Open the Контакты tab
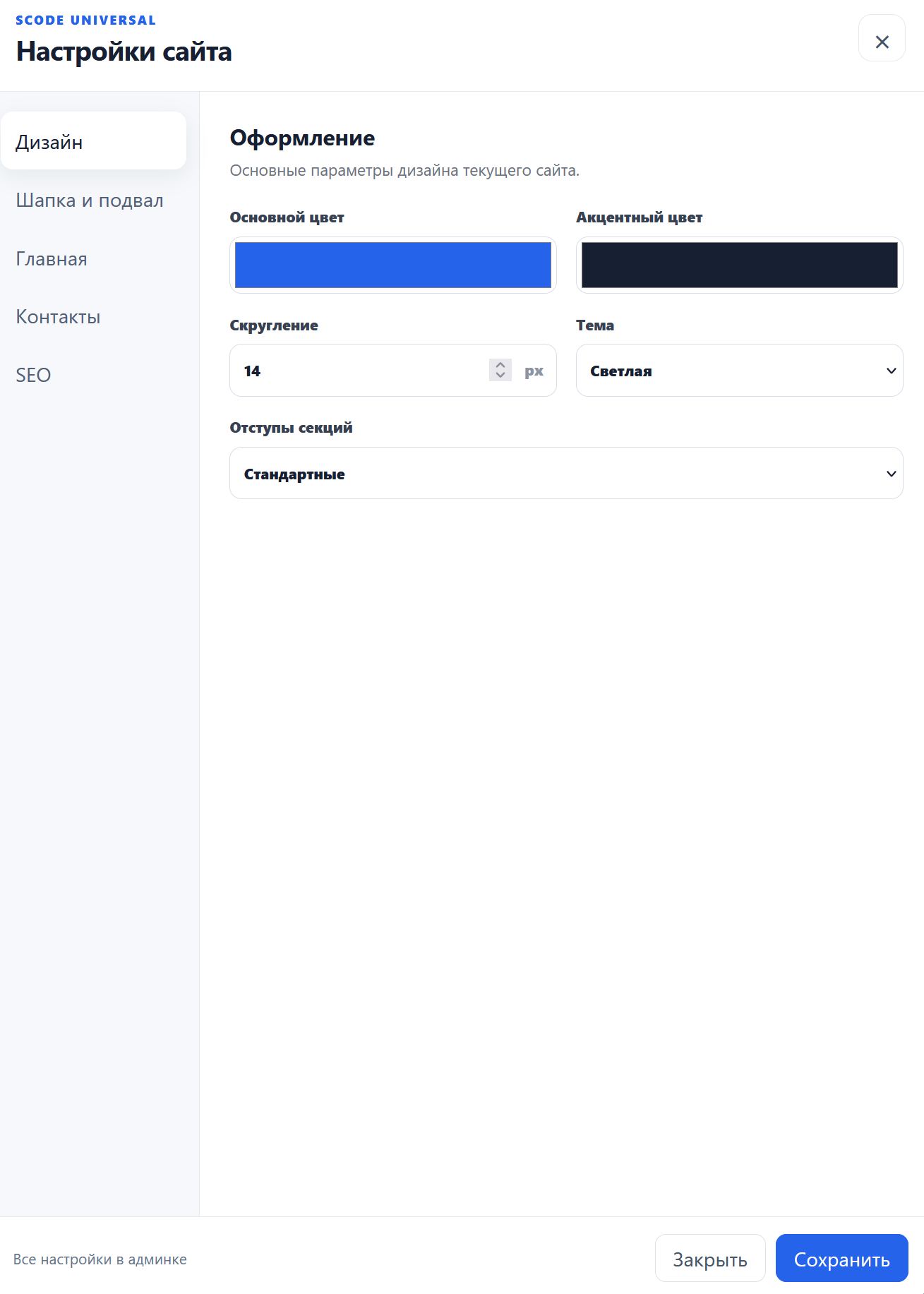This screenshot has height=1294, width=924. point(93,316)
